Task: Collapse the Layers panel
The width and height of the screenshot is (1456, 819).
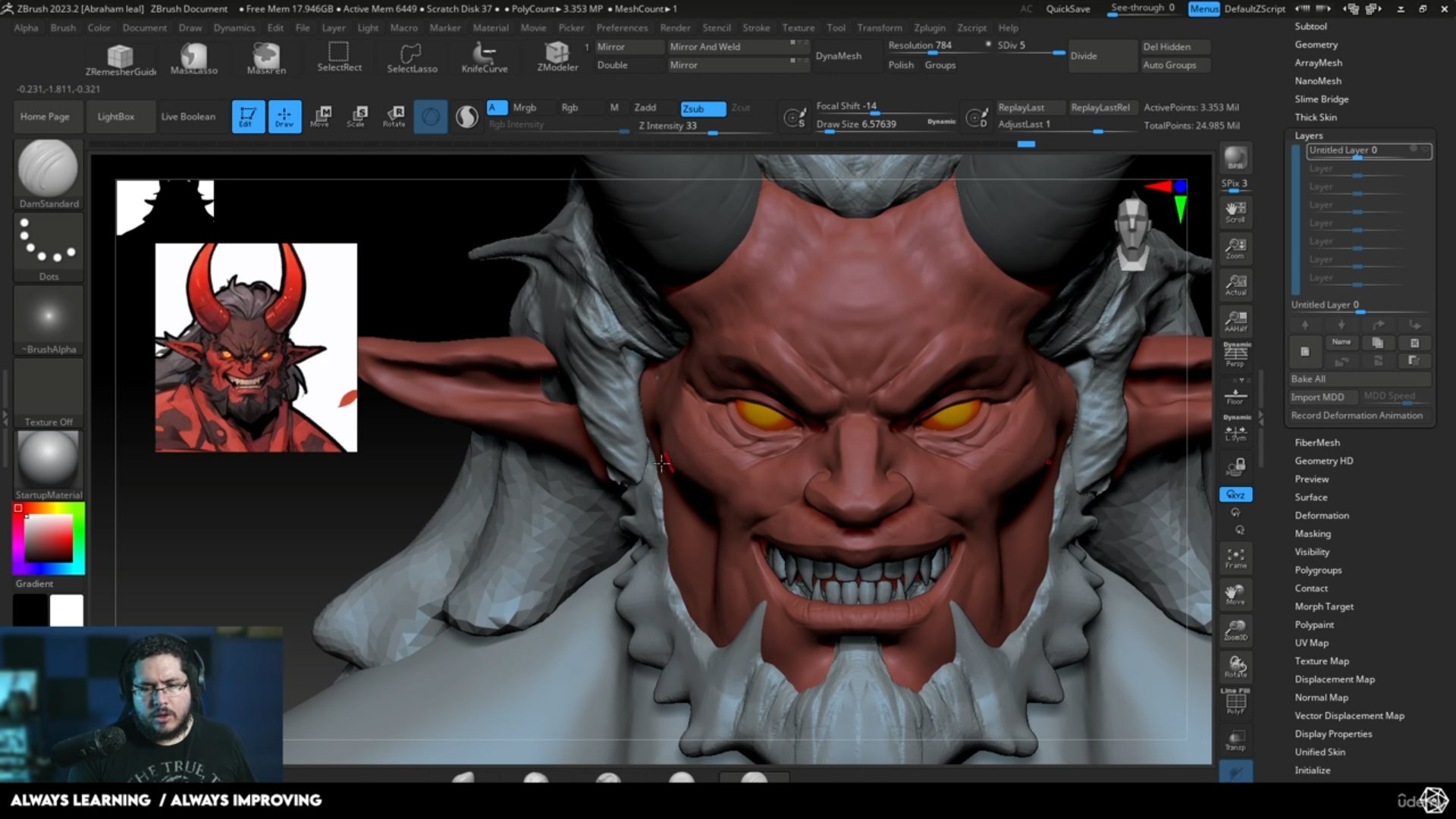Action: tap(1308, 135)
